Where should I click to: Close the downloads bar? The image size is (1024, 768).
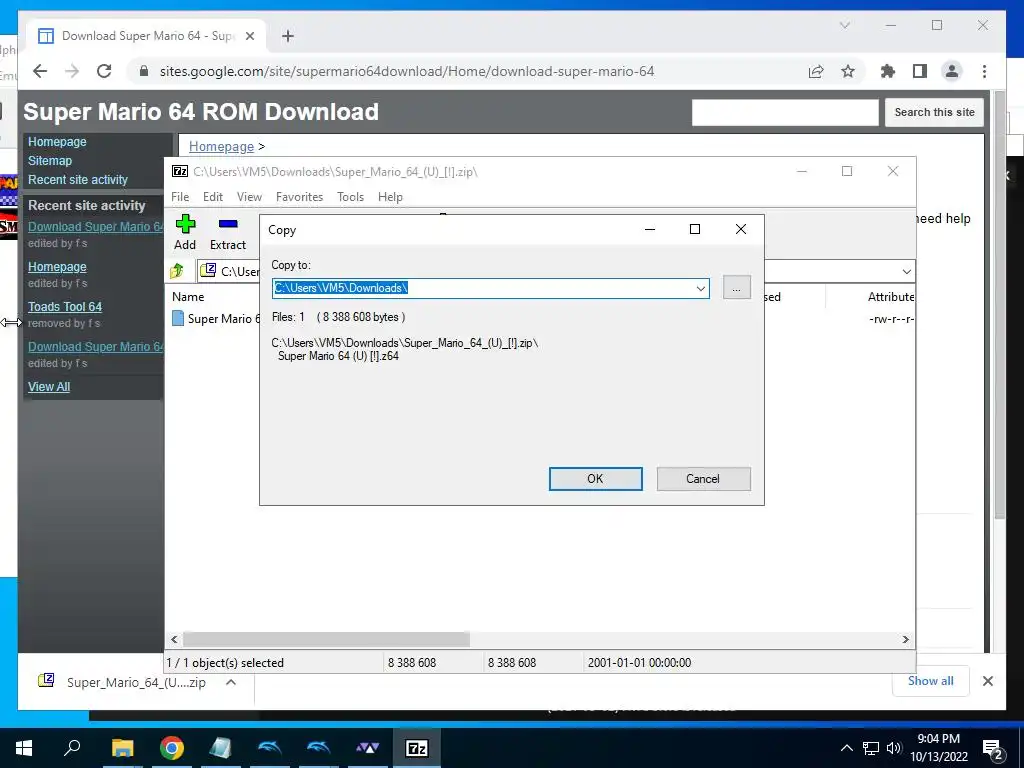tap(987, 681)
